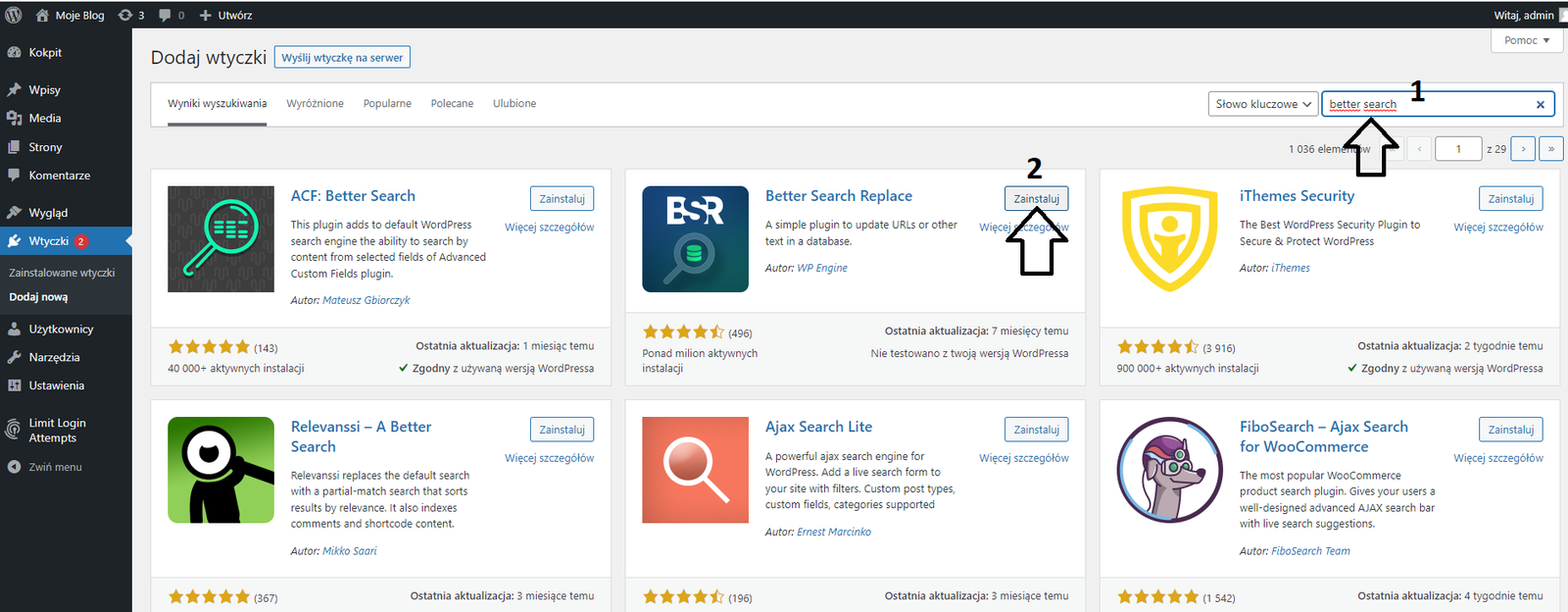The image size is (1568, 612).
Task: Open author Mateusz Gbiorczyk link
Action: (367, 300)
